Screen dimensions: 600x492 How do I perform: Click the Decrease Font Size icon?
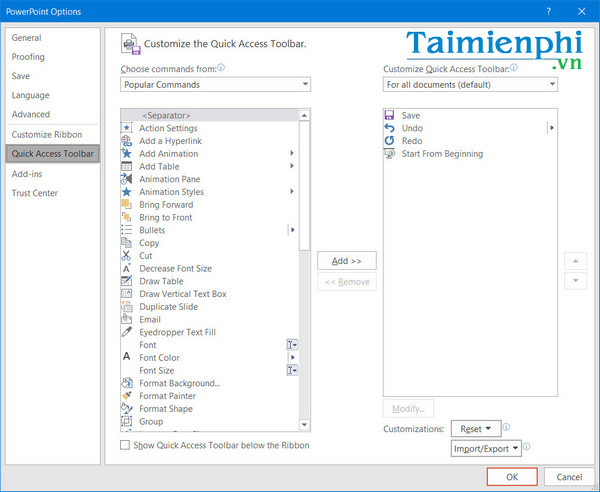[127, 268]
